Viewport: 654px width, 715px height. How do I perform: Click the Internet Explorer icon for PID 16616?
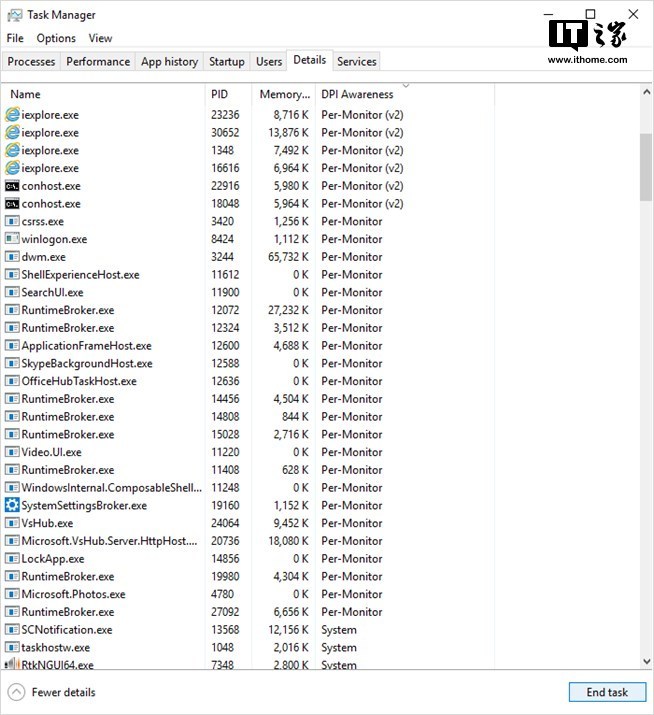pos(12,168)
